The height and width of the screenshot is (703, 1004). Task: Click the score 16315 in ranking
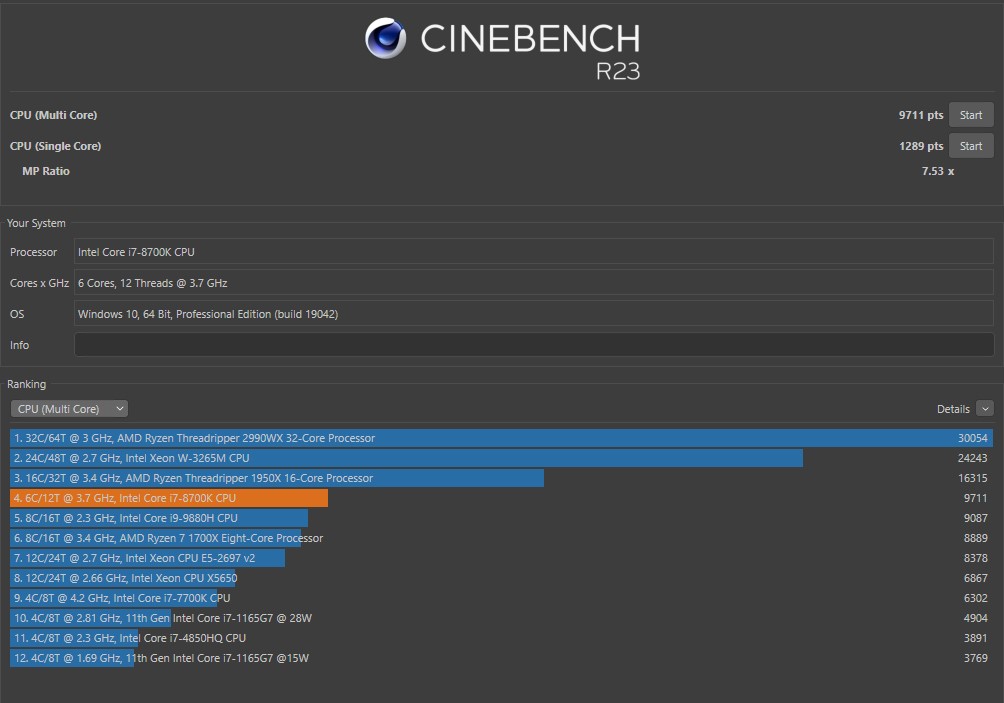click(972, 478)
